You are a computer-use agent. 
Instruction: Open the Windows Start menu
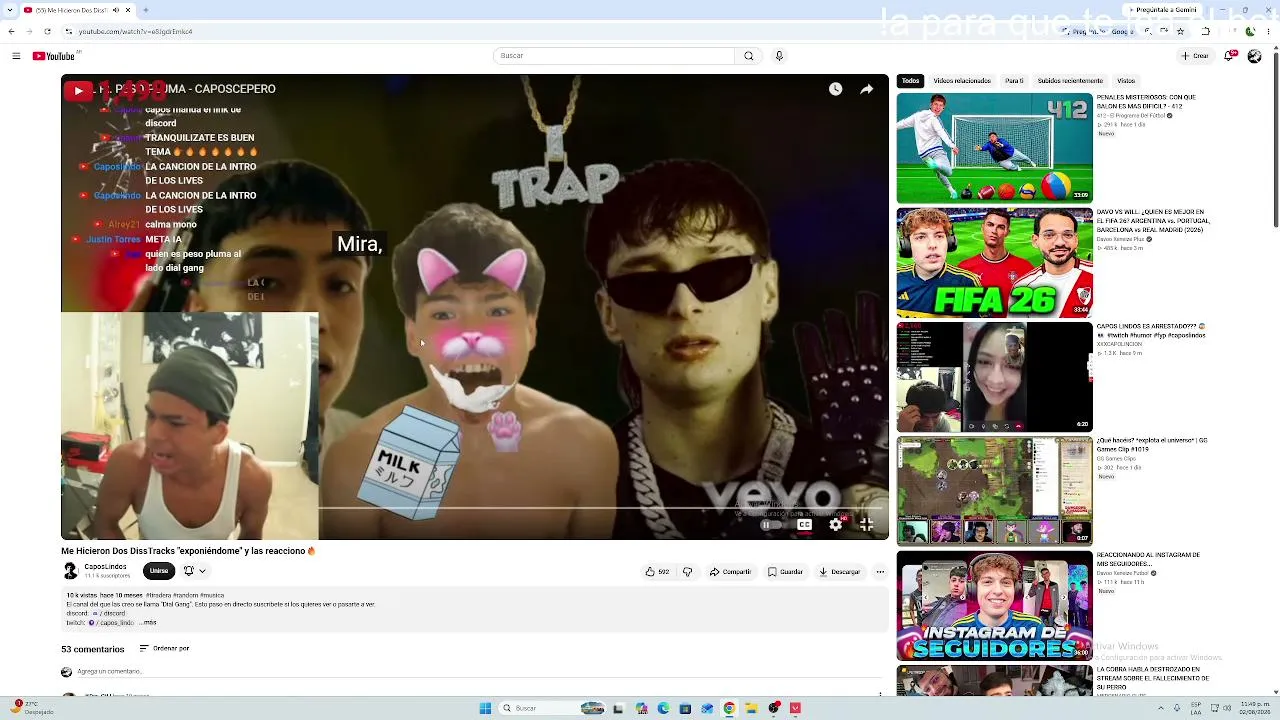tap(485, 708)
